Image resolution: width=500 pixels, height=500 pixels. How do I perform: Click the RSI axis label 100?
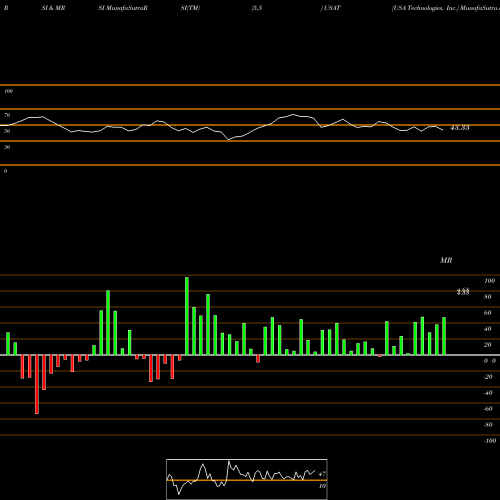tap(8, 91)
